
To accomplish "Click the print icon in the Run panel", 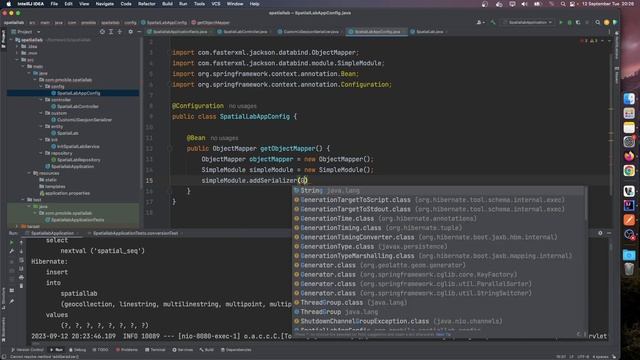I will point(21,278).
